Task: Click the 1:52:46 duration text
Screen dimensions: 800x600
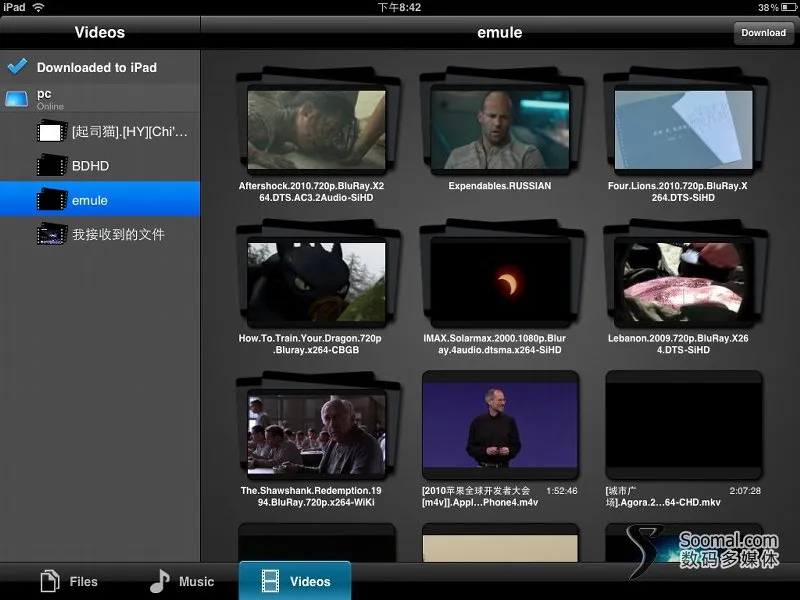Action: (562, 491)
